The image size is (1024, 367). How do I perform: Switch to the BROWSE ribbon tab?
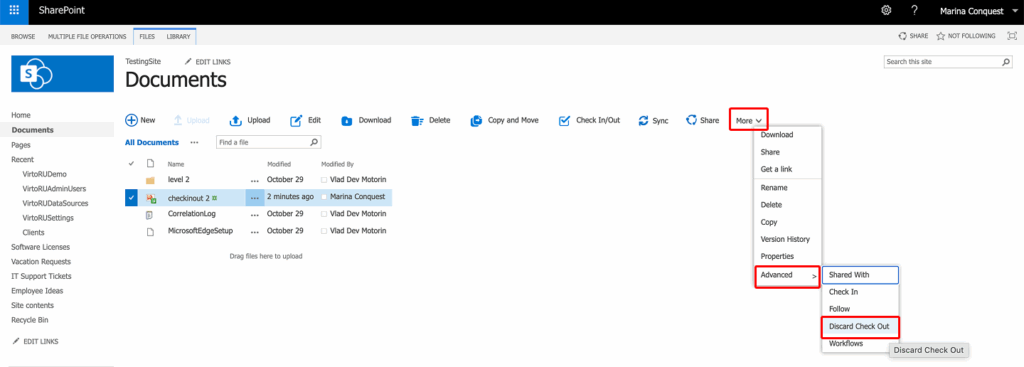24,37
